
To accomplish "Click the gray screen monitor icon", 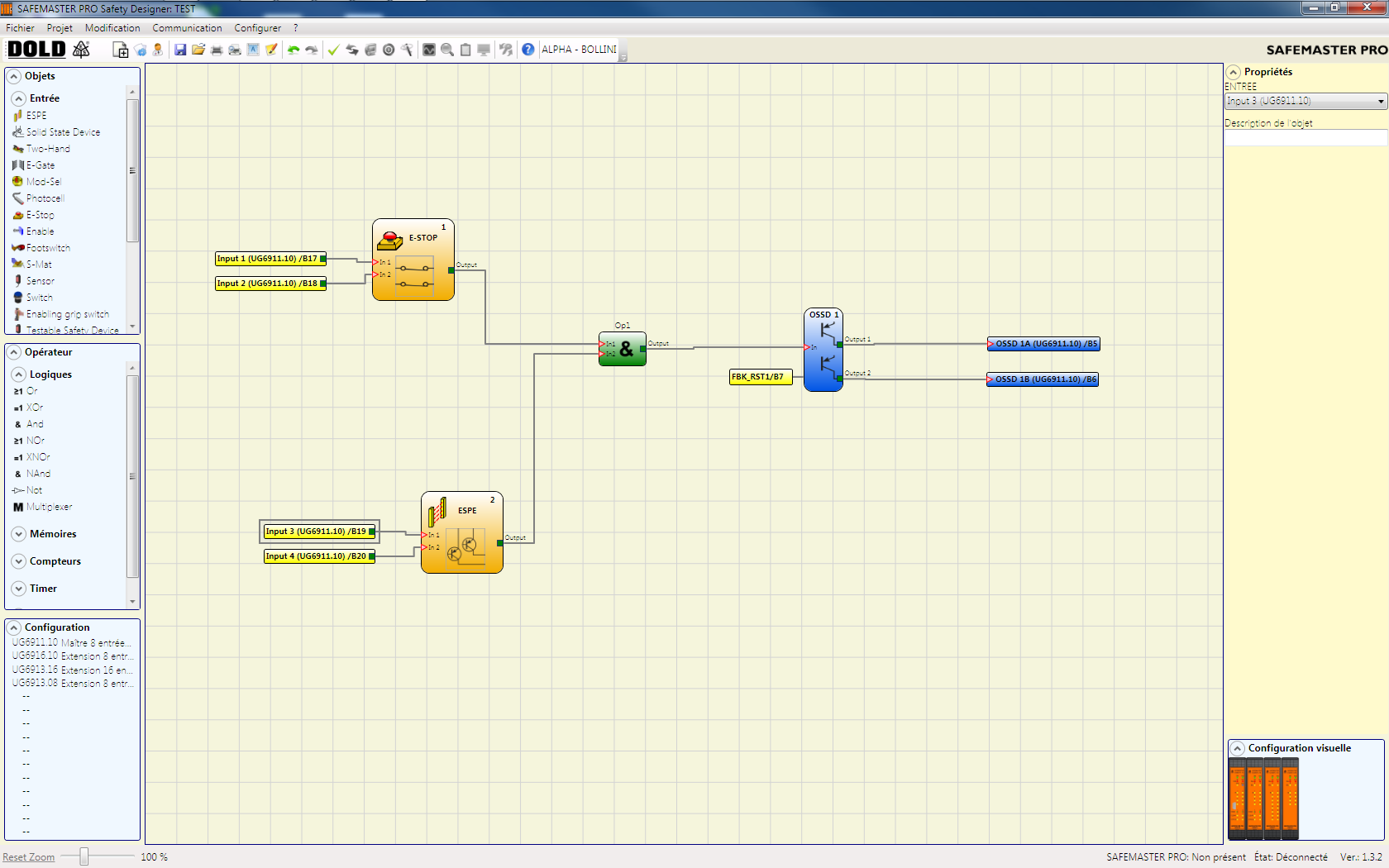I will (x=484, y=50).
